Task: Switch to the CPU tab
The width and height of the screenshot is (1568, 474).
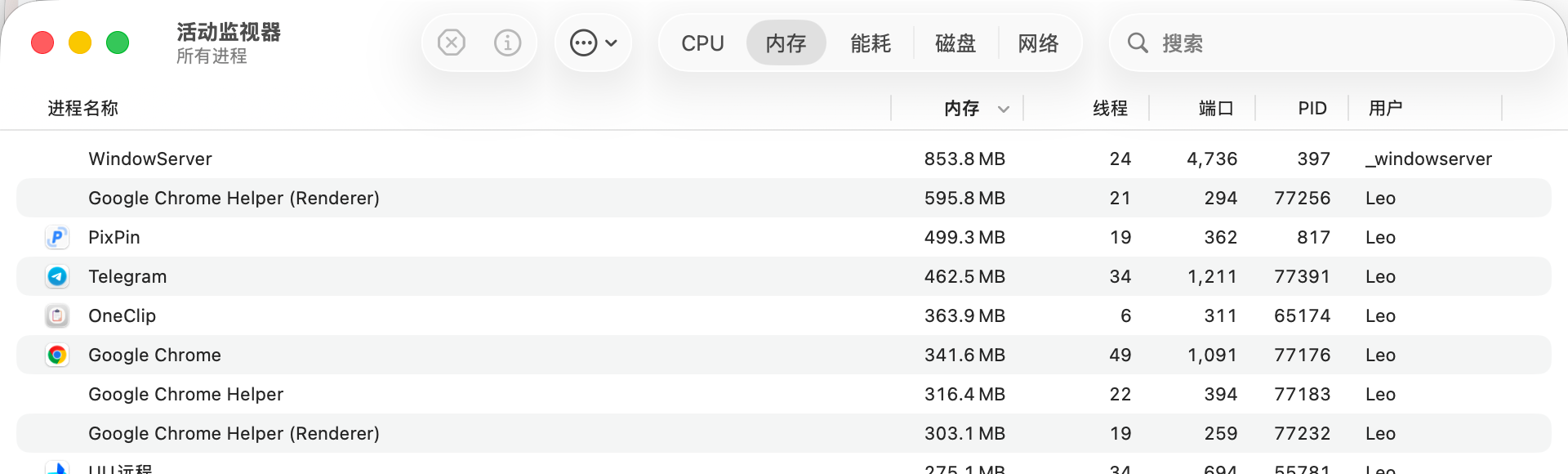Action: (x=703, y=43)
